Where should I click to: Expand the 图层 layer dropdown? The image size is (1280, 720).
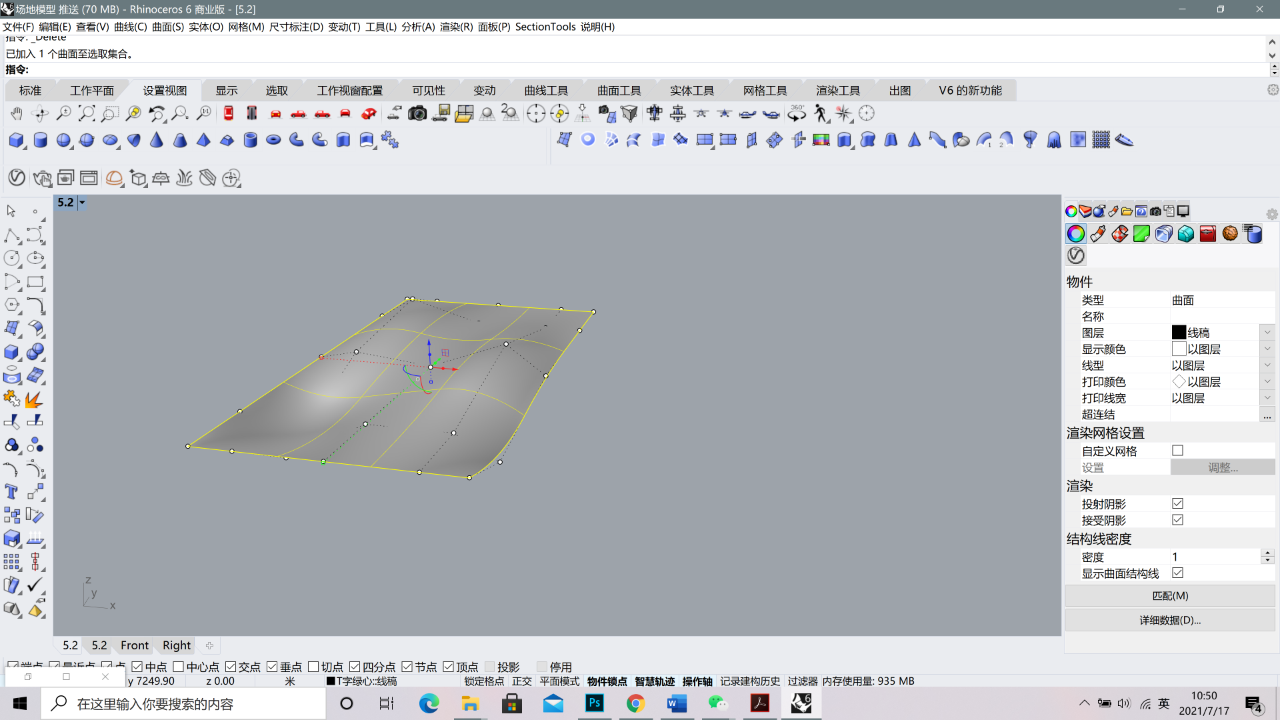pyautogui.click(x=1267, y=332)
